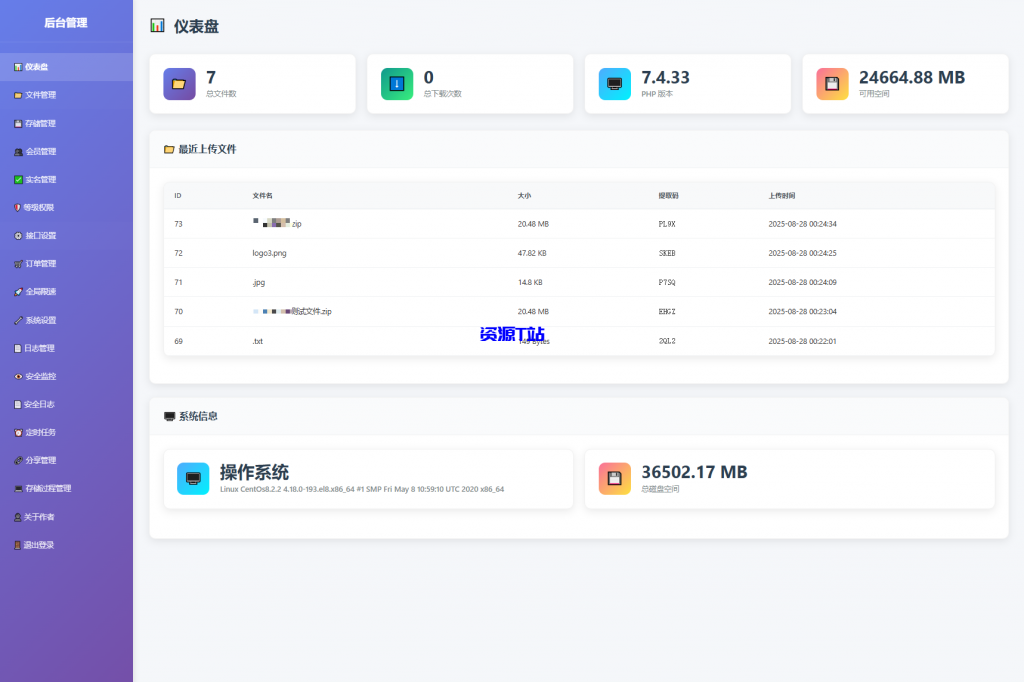Click 退出登录 to log out
Viewport: 1024px width, 682px height.
45,544
